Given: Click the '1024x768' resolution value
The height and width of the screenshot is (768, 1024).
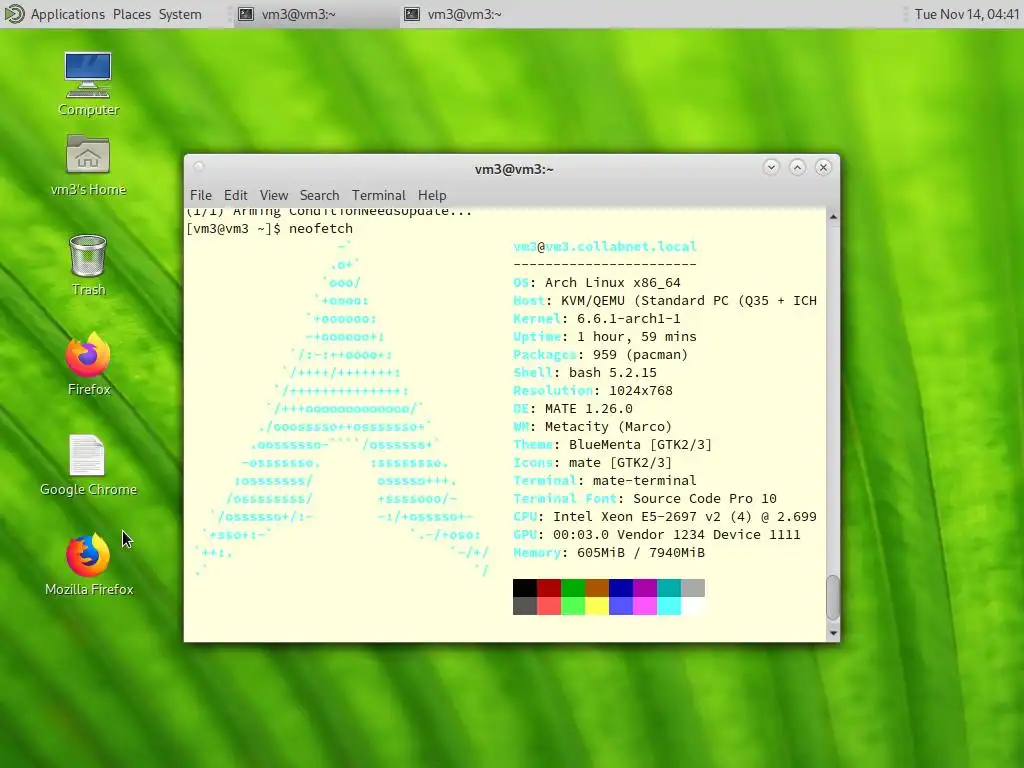Looking at the screenshot, I should pos(641,391).
